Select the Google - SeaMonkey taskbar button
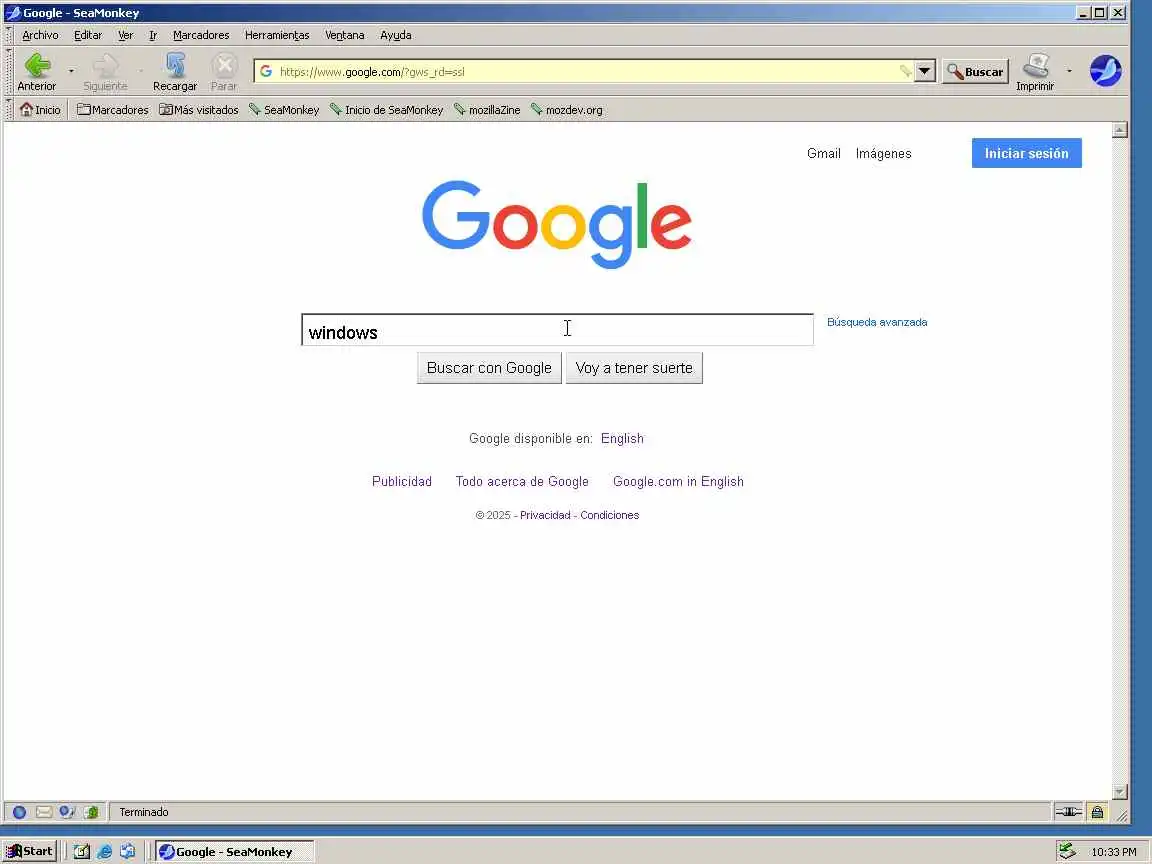The image size is (1152, 864). coord(234,852)
